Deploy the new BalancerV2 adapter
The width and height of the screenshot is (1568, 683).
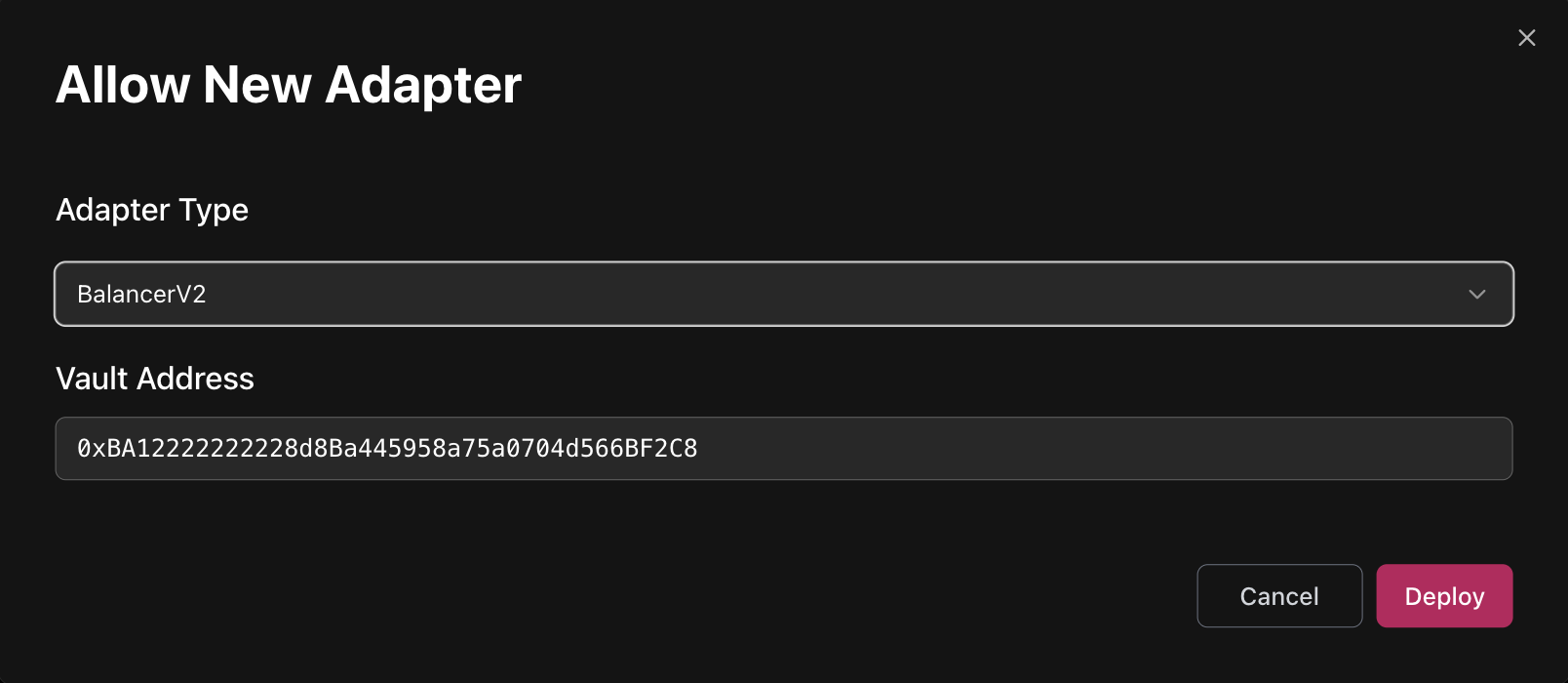1443,596
